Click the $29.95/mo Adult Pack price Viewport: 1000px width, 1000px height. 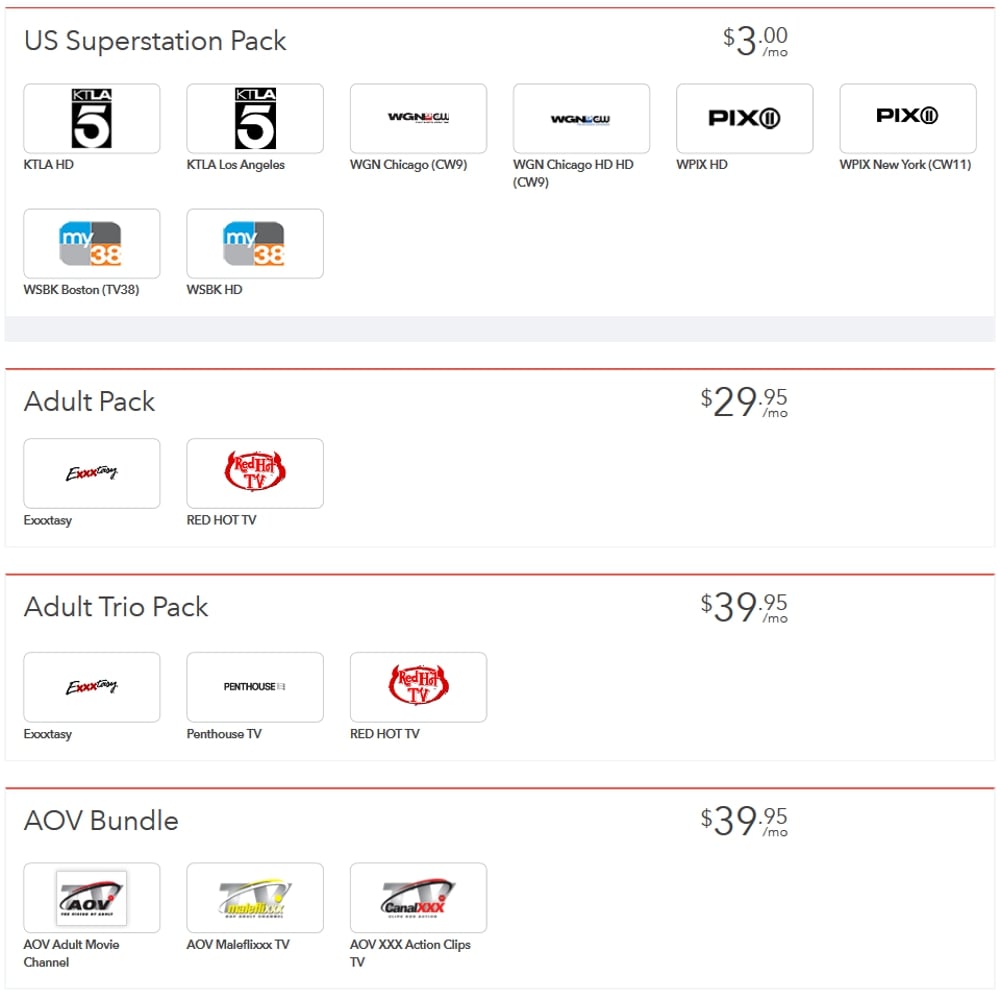[x=744, y=402]
